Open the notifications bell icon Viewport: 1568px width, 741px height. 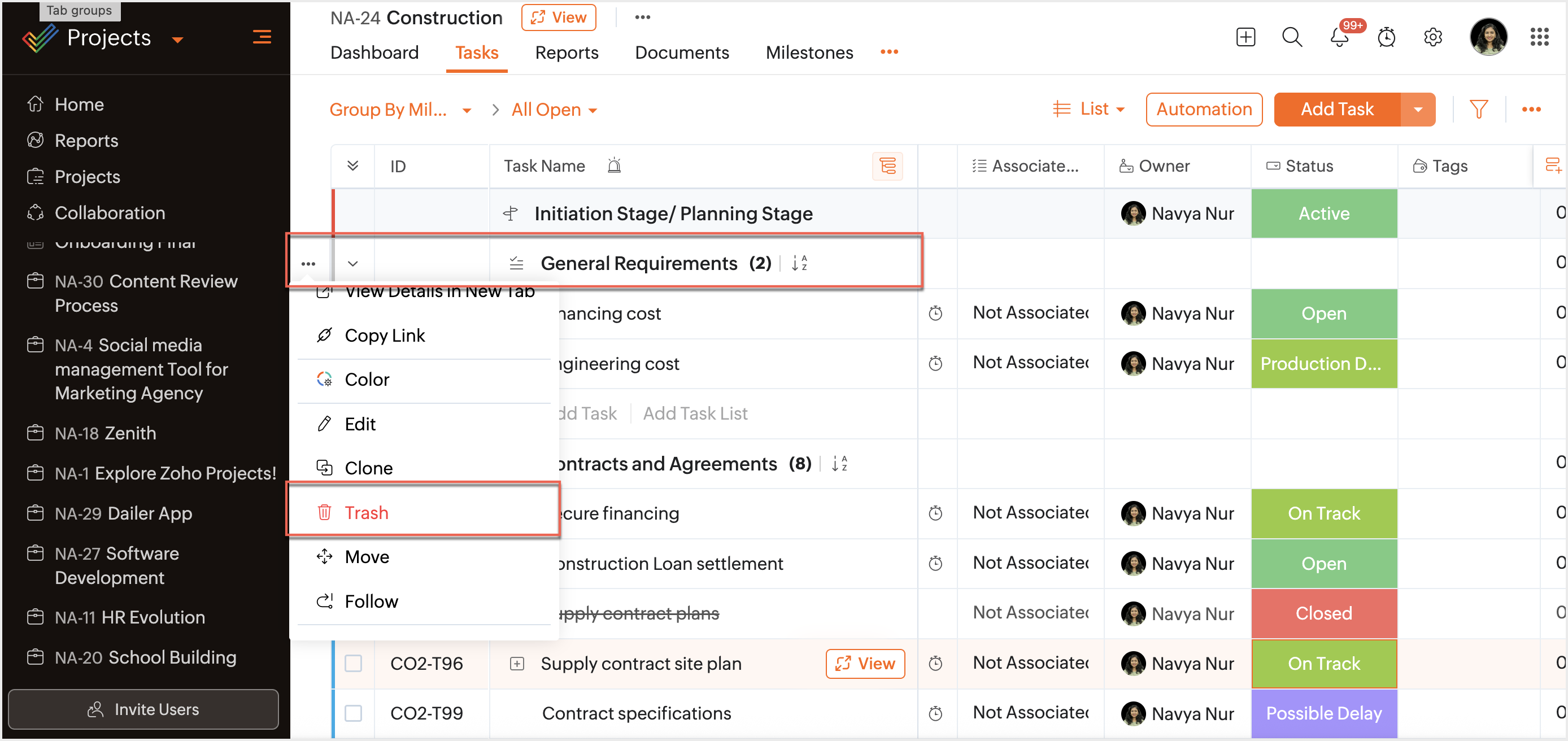coord(1339,38)
